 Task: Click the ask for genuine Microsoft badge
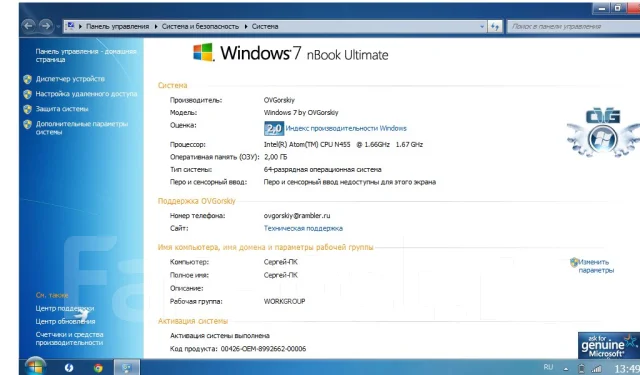click(x=609, y=346)
